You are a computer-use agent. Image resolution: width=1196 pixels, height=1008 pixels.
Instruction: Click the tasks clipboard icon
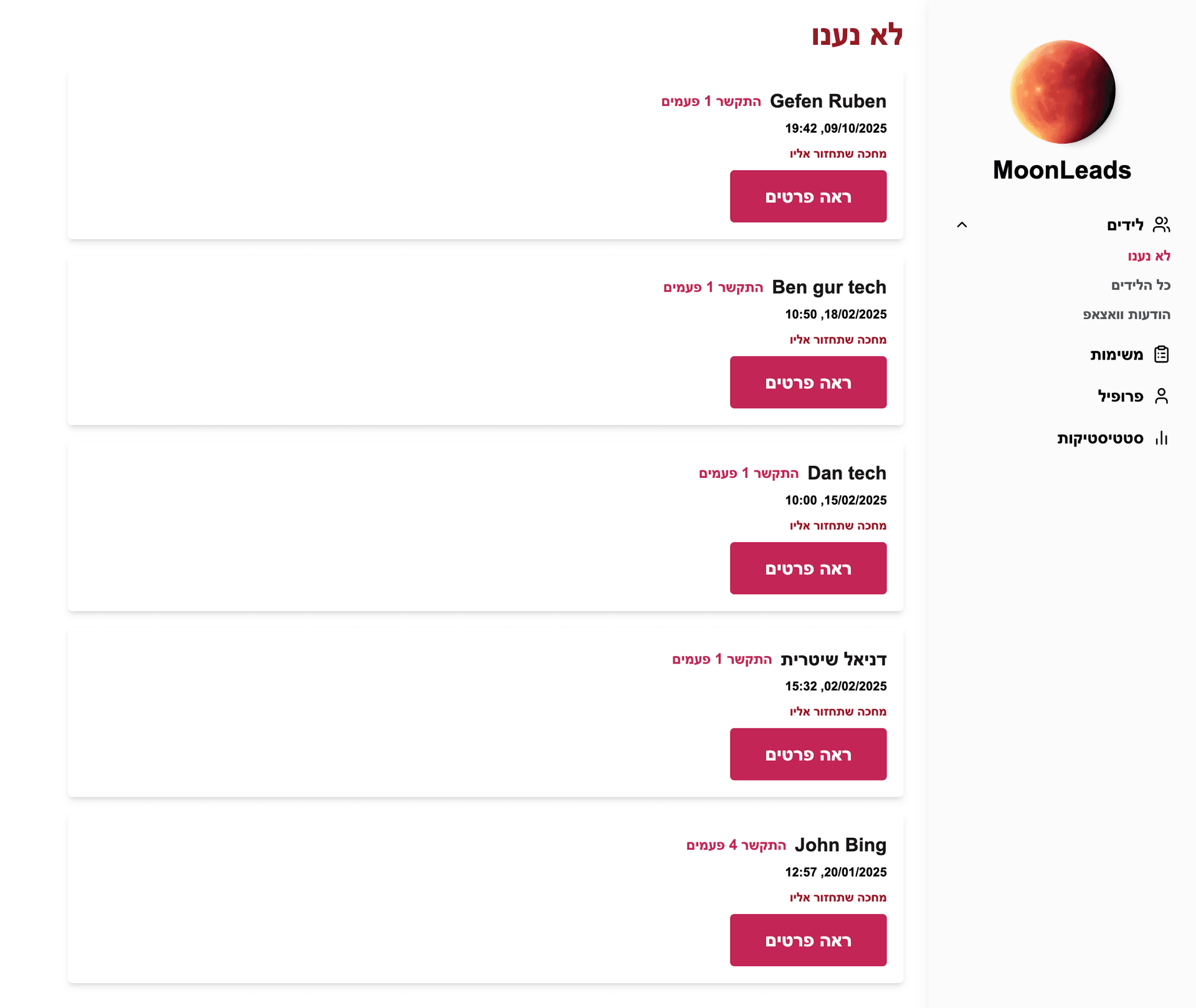(1161, 354)
